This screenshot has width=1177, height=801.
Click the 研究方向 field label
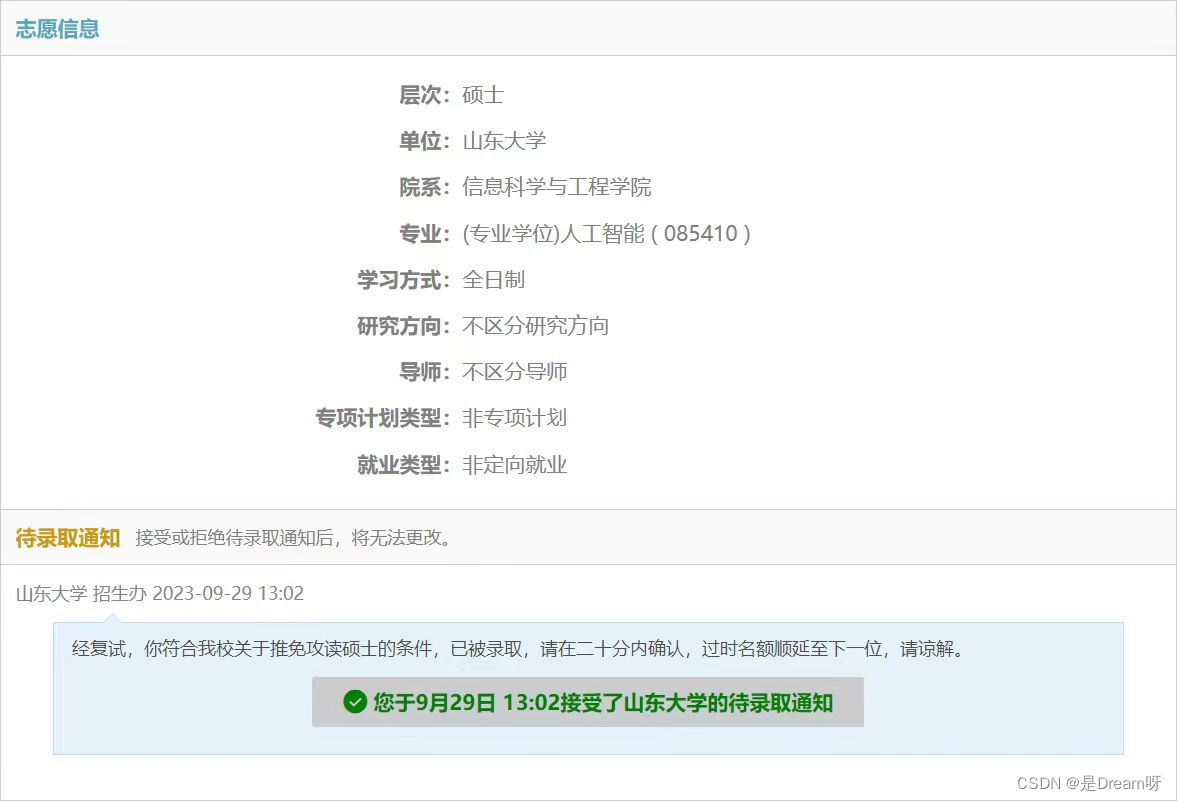click(403, 326)
